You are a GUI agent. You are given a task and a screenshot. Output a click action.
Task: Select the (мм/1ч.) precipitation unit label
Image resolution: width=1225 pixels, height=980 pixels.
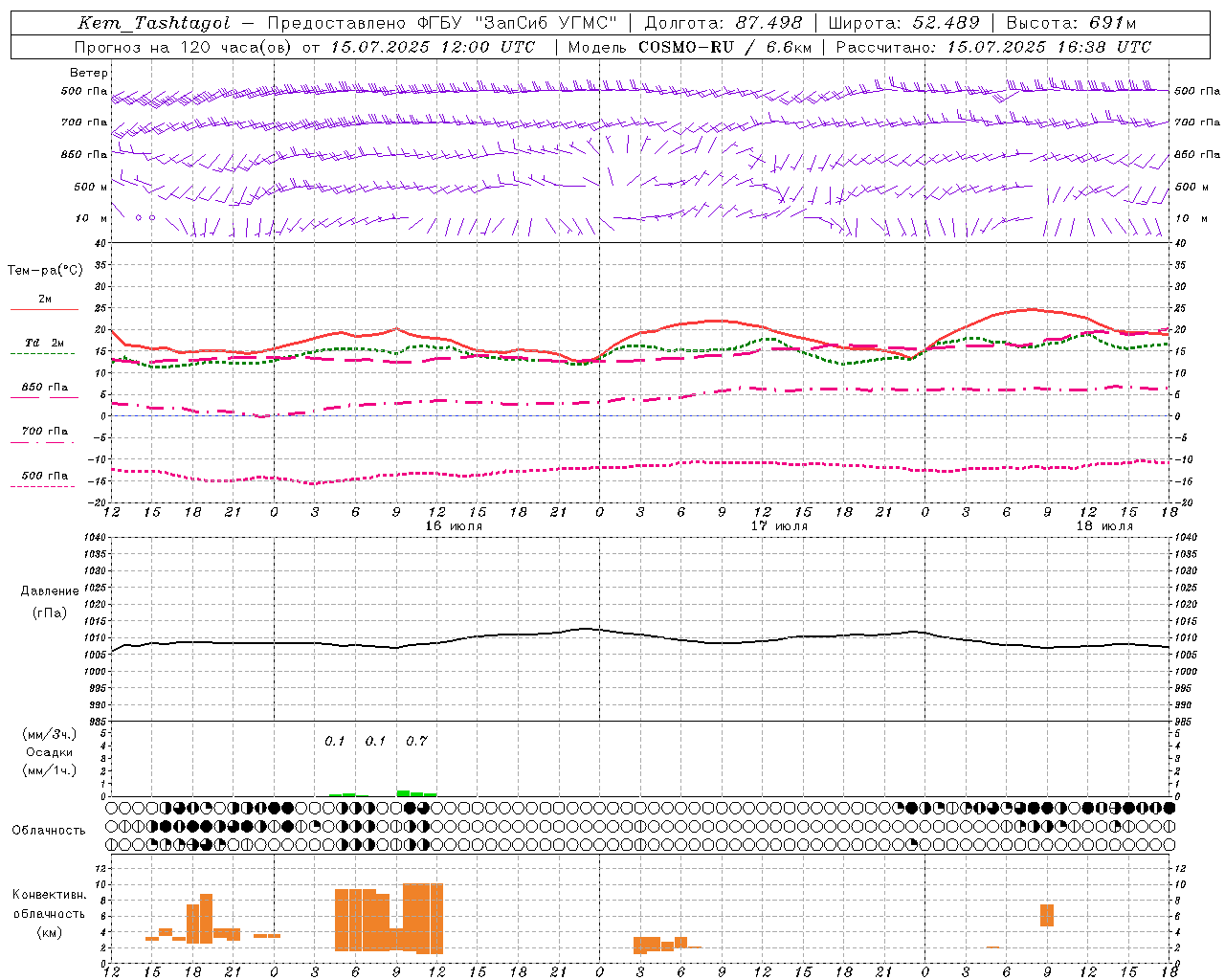(49, 770)
